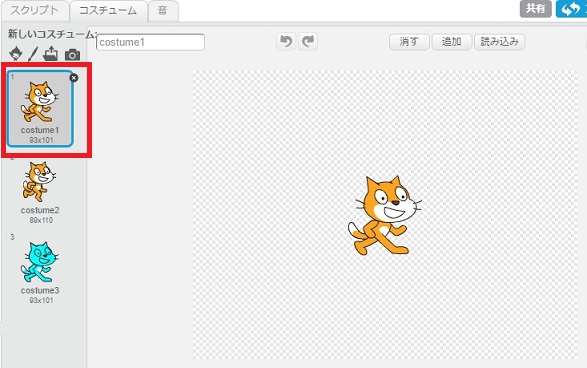Switch to the スクリプト tab
587x368 pixels.
[x=35, y=10]
